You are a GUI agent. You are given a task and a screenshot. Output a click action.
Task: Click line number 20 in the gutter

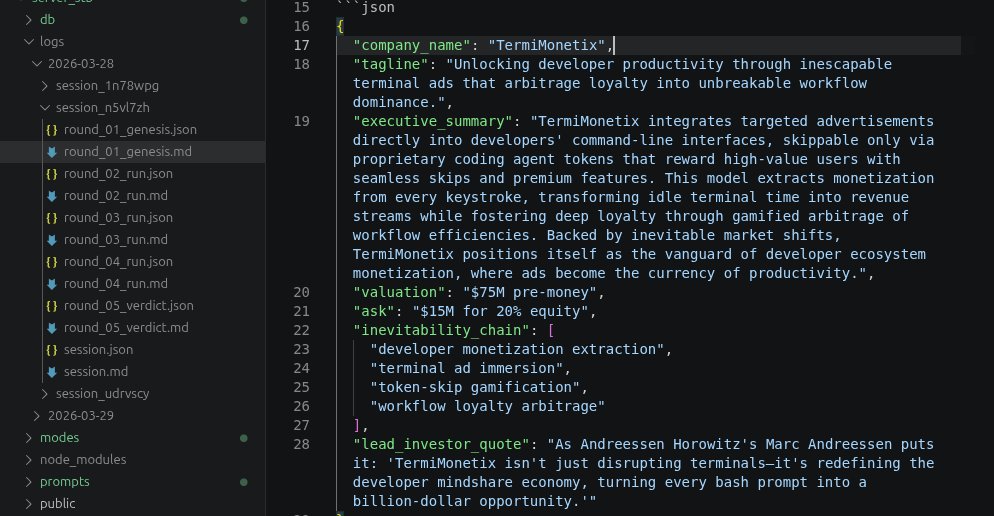point(302,292)
